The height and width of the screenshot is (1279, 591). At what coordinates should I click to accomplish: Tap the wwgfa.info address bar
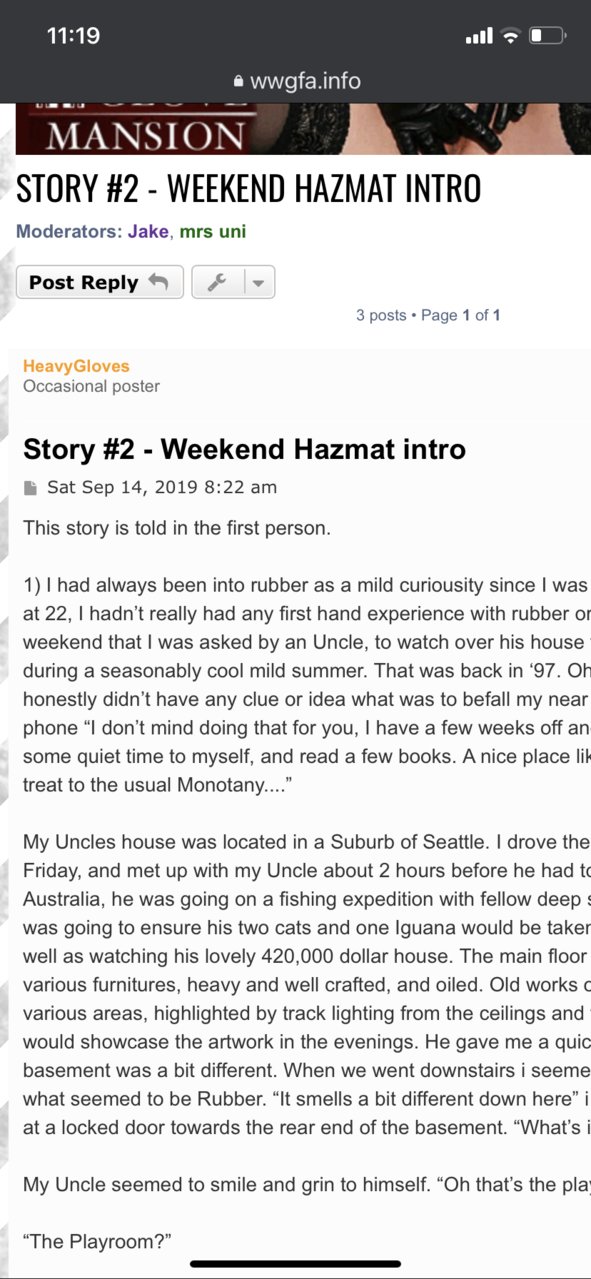click(295, 82)
